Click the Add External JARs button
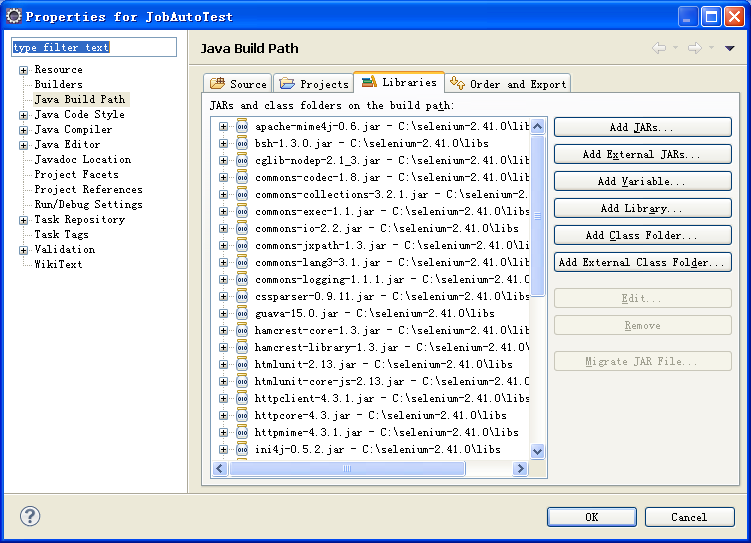This screenshot has height=543, width=751. (643, 154)
